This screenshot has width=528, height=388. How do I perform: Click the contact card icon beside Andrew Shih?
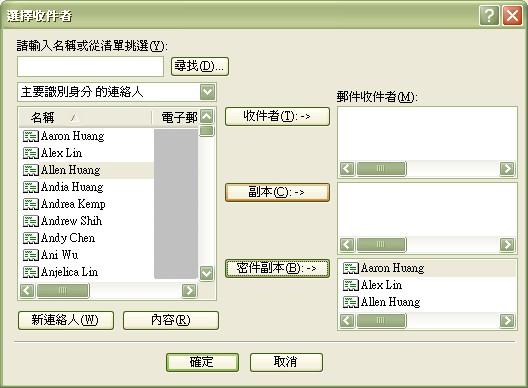[x=31, y=221]
